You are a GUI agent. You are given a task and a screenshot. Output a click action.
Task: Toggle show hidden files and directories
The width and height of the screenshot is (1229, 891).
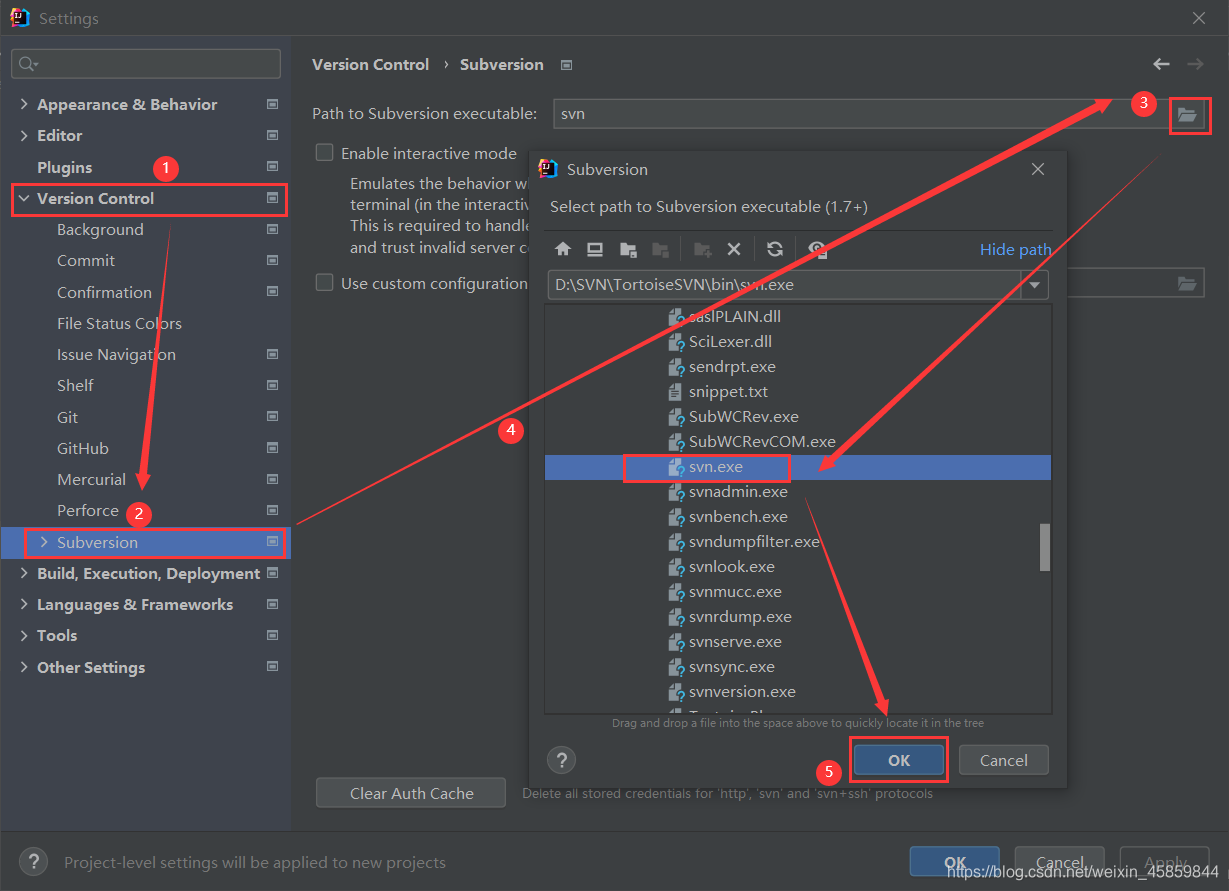pos(817,249)
